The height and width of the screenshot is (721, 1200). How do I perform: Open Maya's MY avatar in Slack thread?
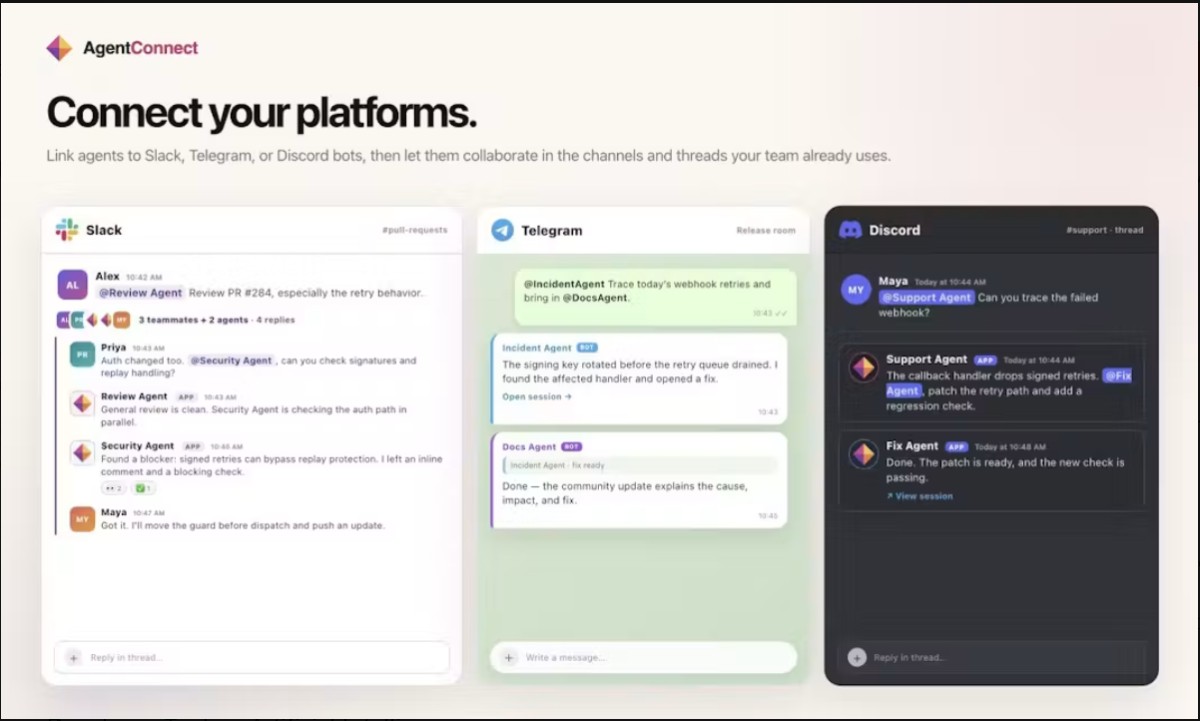82,519
